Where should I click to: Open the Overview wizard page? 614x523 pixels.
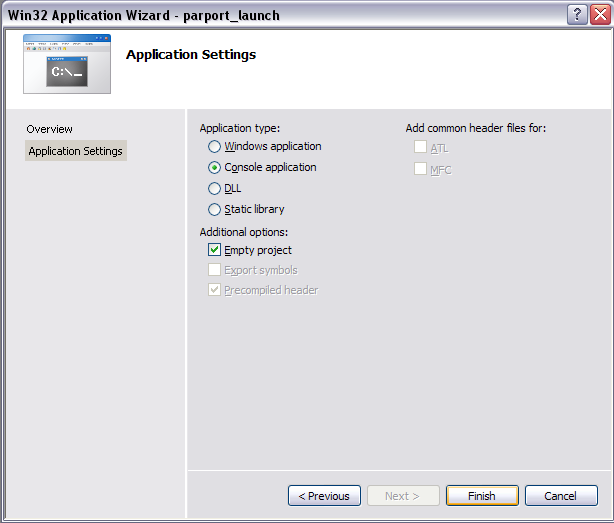pos(49,129)
